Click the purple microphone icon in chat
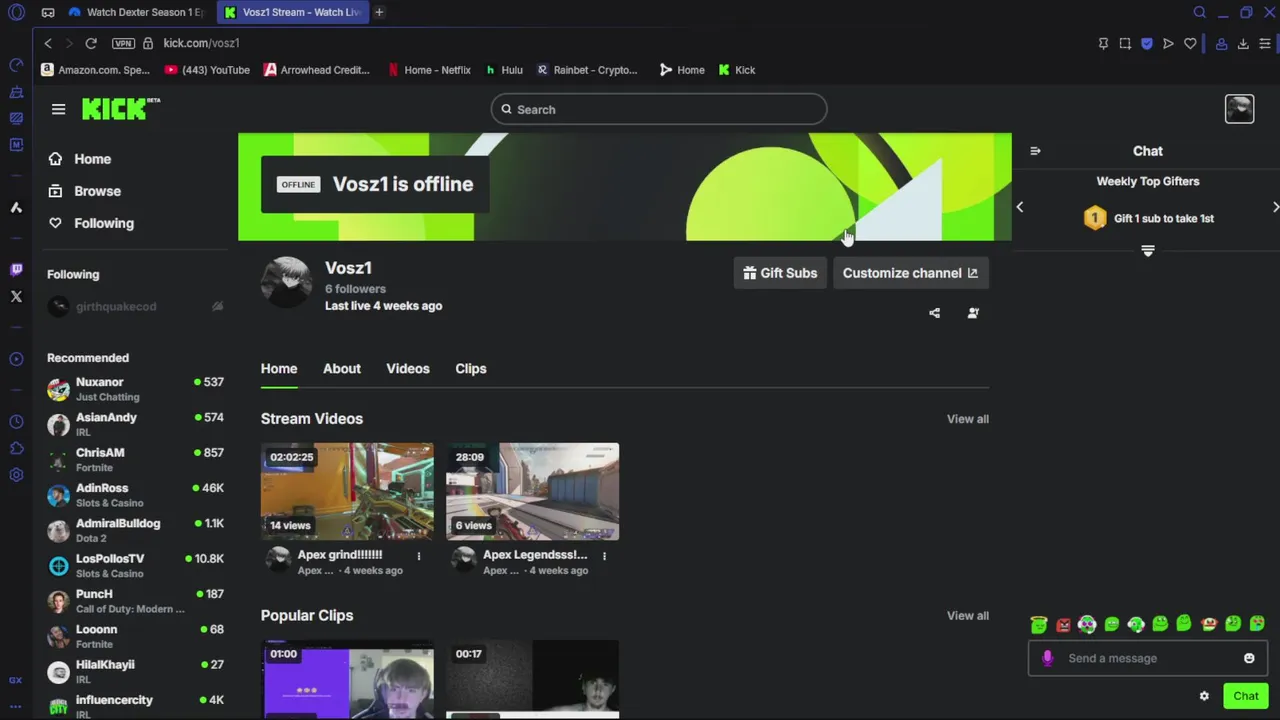The width and height of the screenshot is (1280, 720). pyautogui.click(x=1047, y=658)
